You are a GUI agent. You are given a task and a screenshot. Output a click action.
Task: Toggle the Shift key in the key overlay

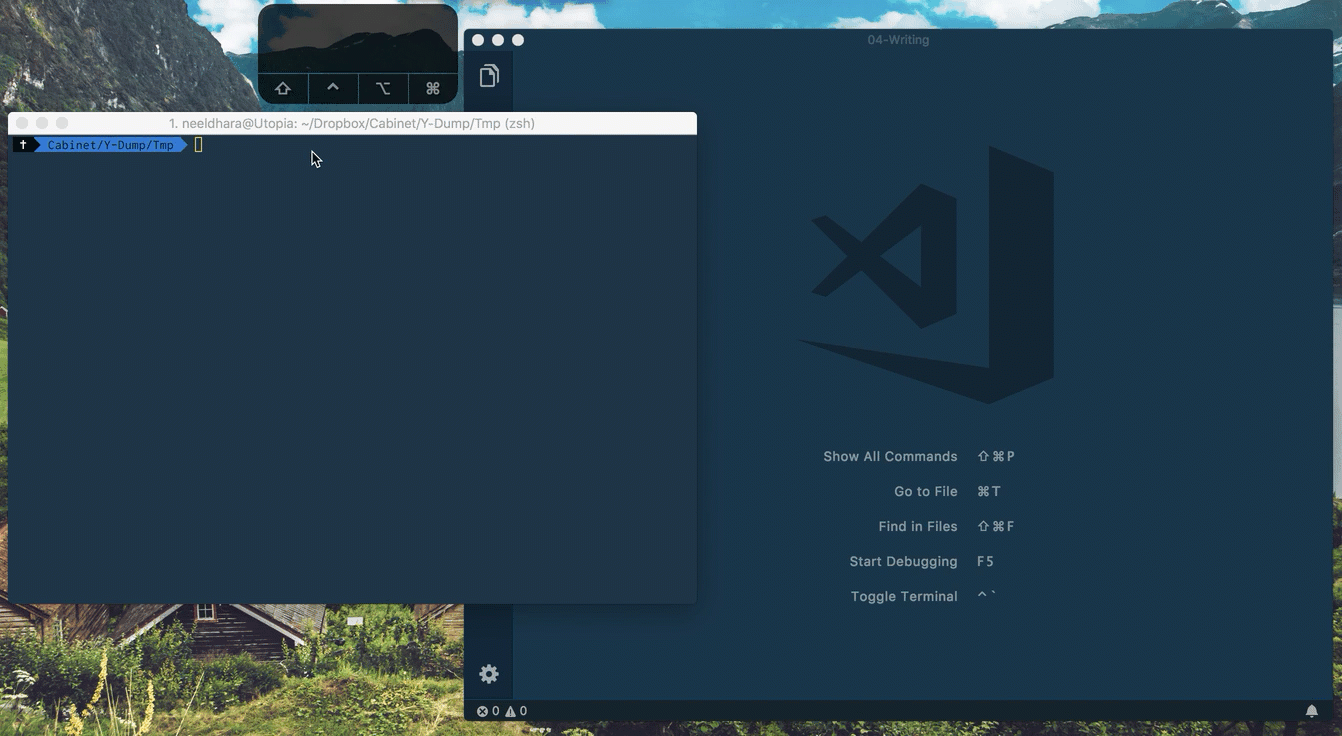click(283, 88)
